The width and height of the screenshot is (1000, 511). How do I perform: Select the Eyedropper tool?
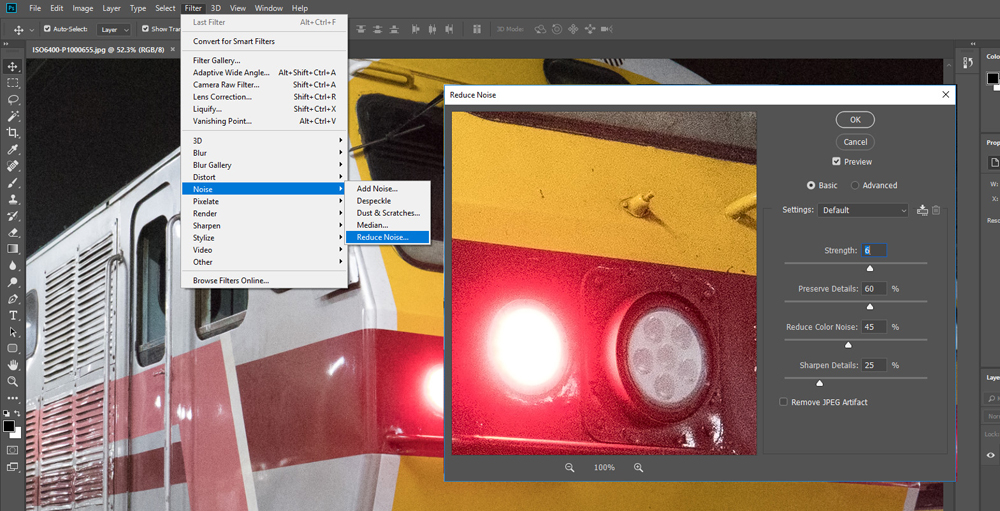pyautogui.click(x=12, y=149)
